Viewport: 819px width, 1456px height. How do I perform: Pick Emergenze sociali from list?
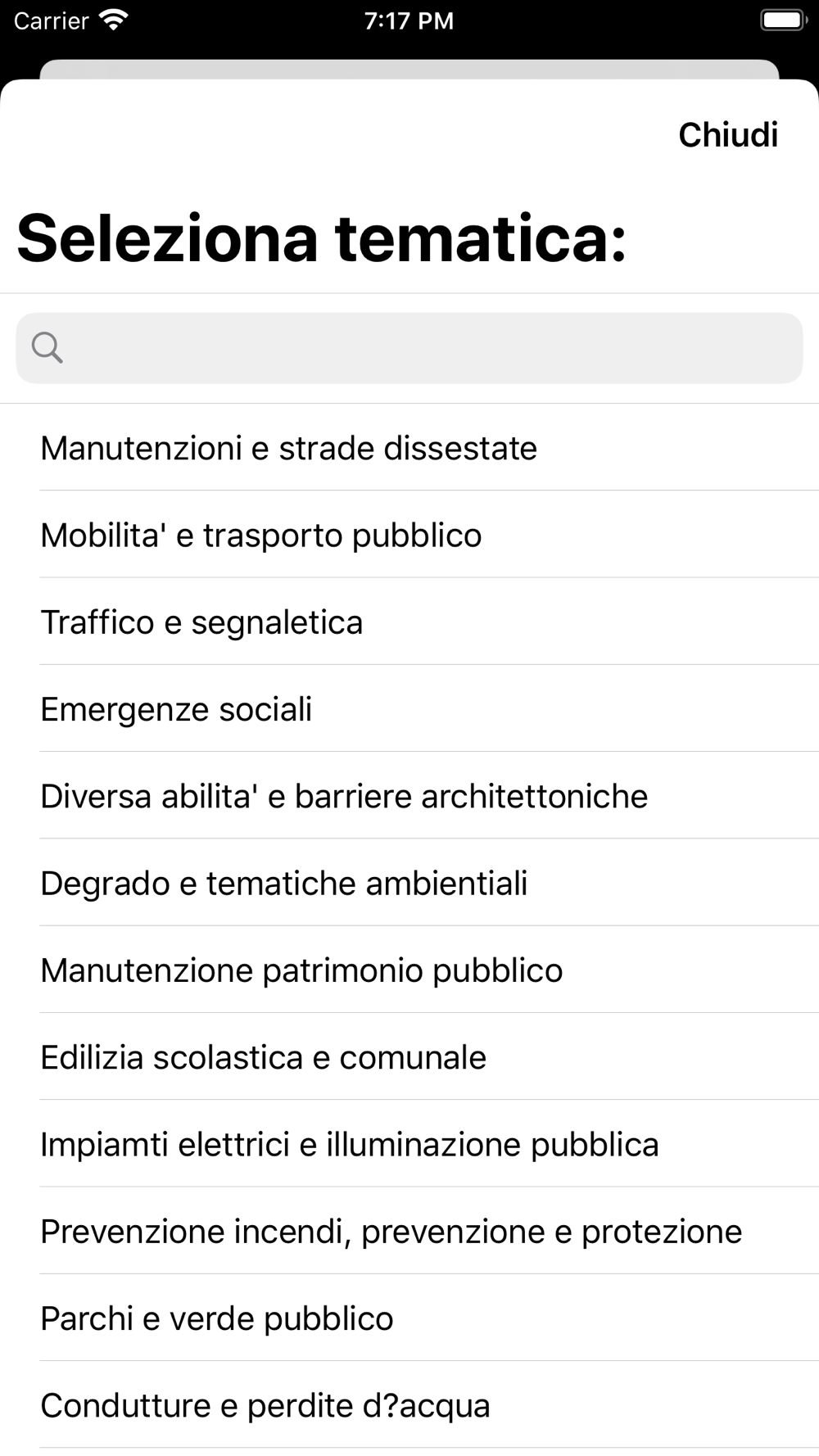(409, 708)
